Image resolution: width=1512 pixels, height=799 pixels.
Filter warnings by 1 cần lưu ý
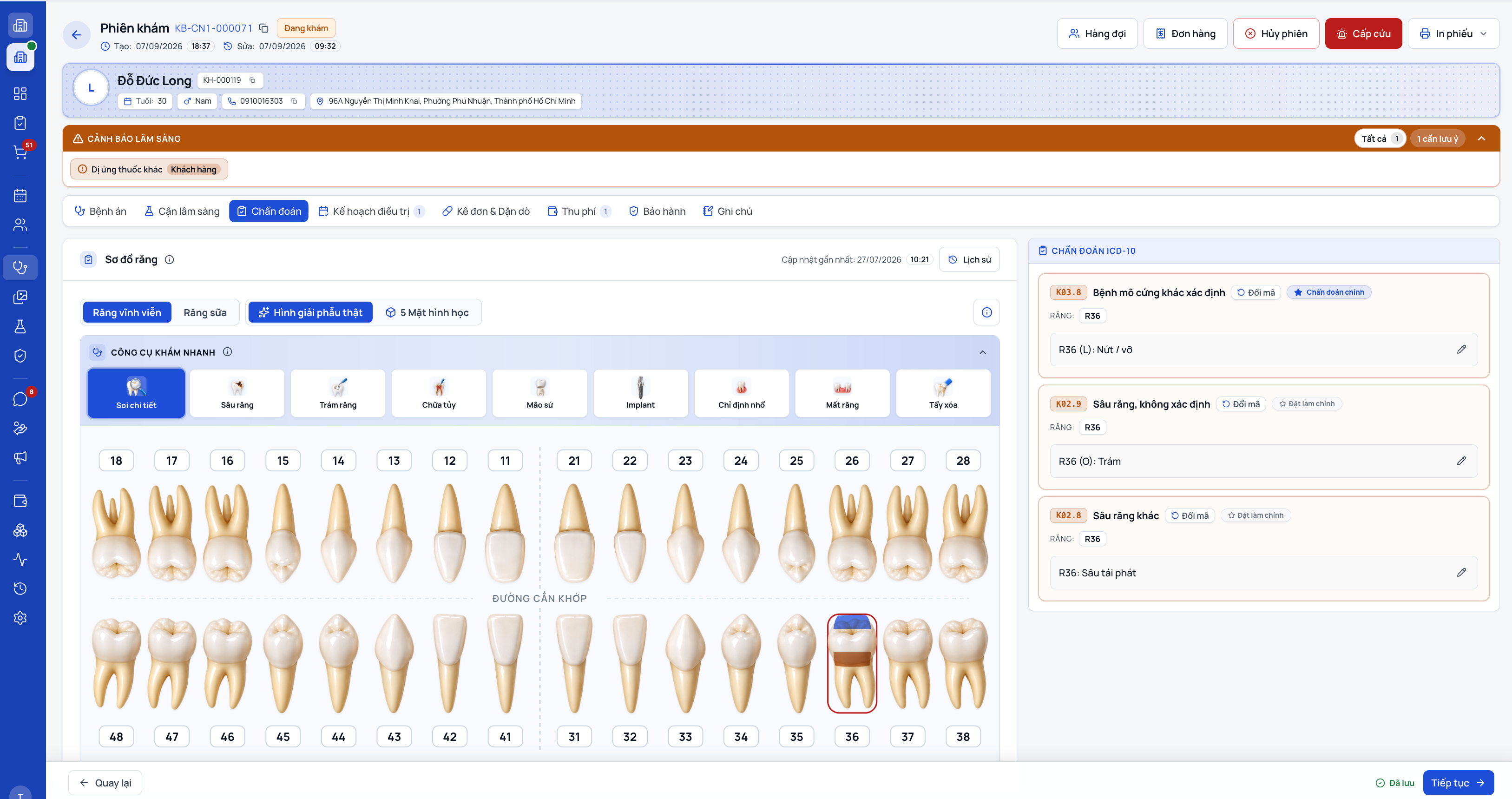(x=1438, y=139)
